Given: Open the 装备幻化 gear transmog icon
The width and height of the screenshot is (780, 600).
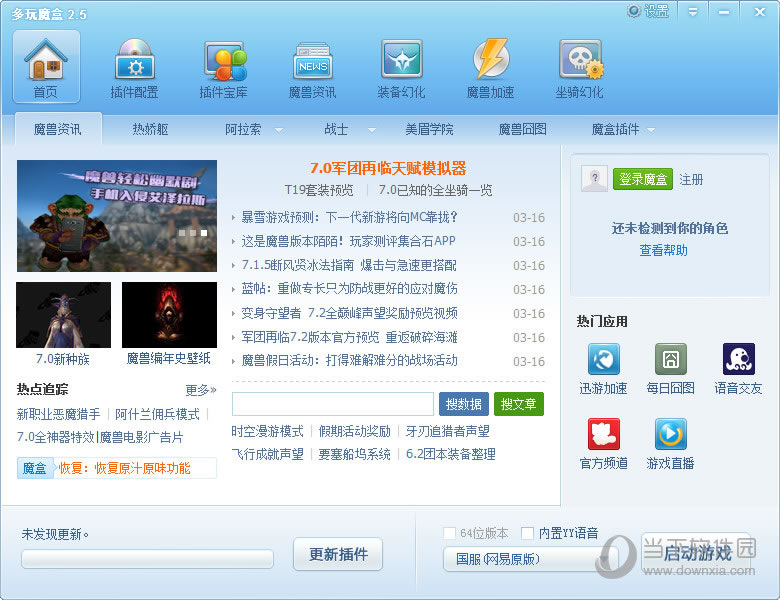Looking at the screenshot, I should click(401, 67).
